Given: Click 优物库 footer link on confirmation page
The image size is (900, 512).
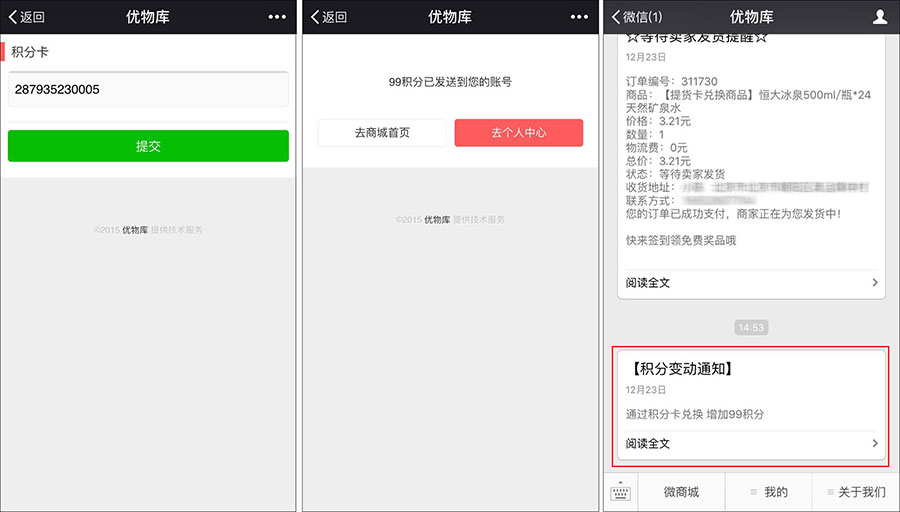Looking at the screenshot, I should click(x=436, y=219).
